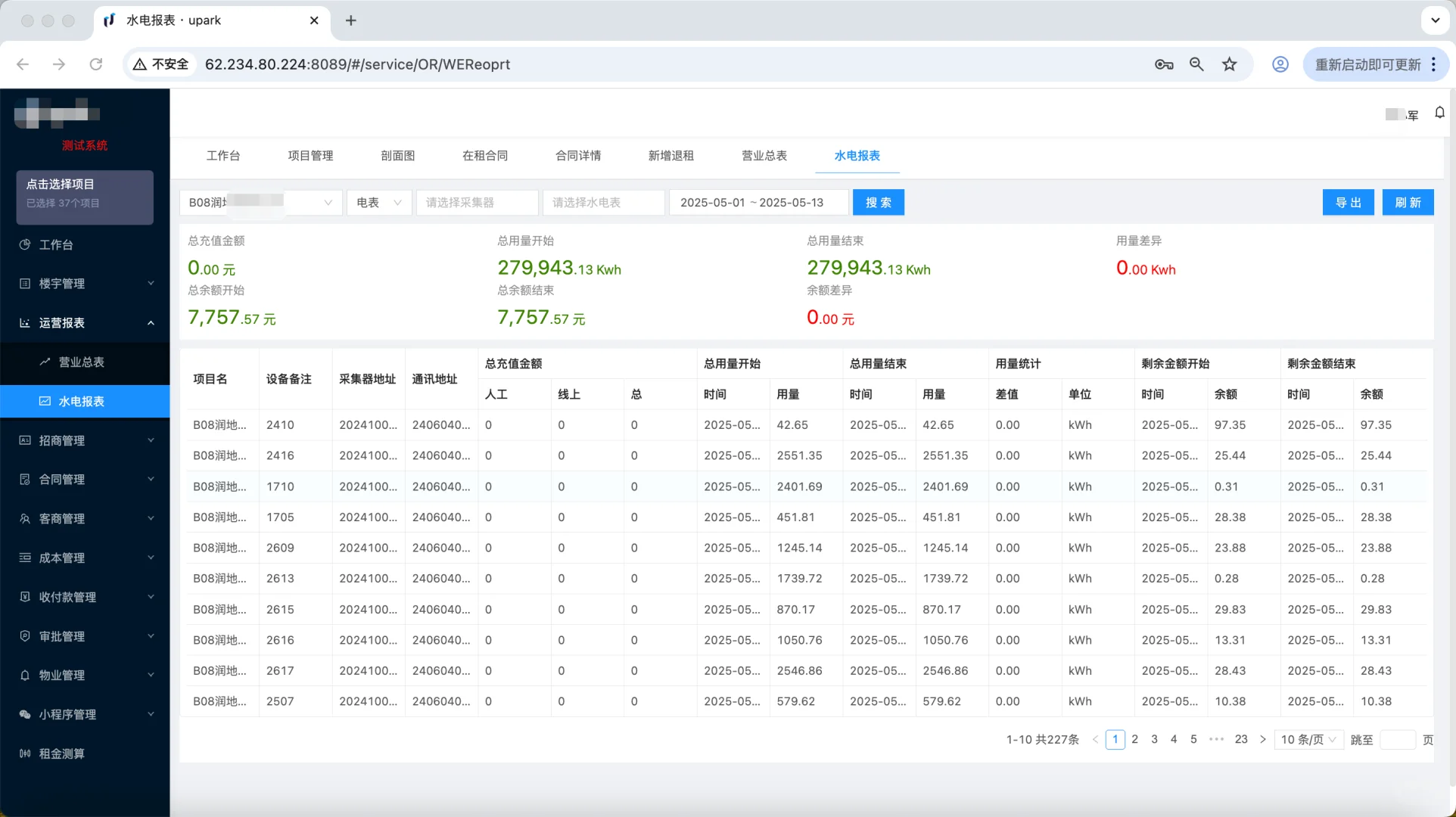Go to page 2 of results
Screen dimensions: 1456x817
[1134, 739]
